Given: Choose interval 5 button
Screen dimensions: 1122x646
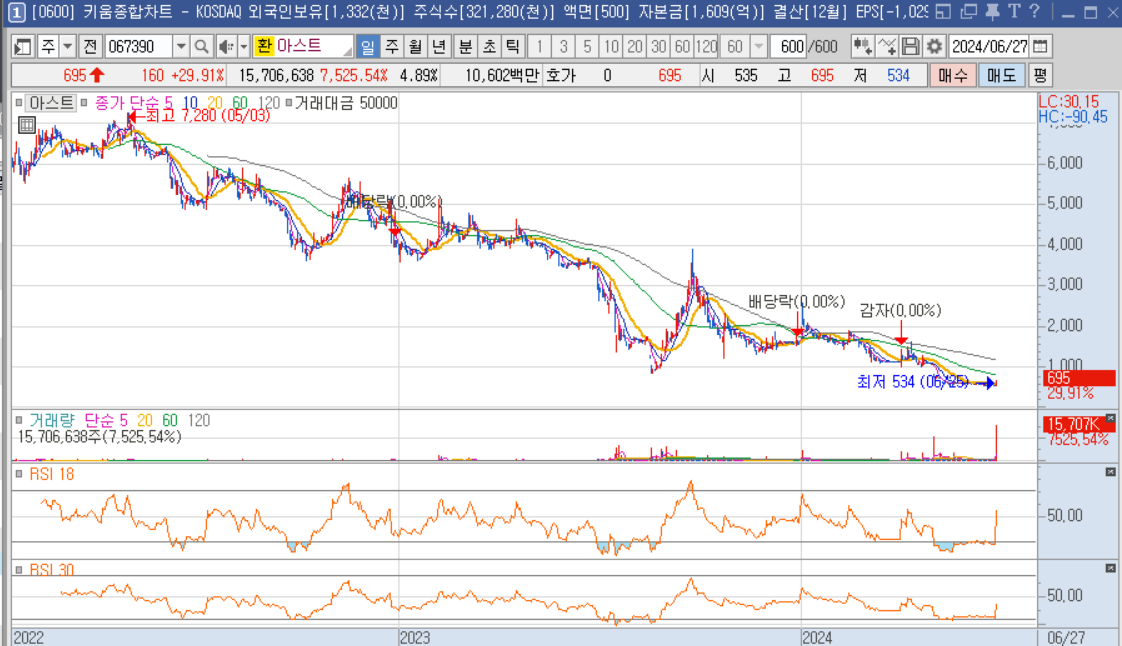Looking at the screenshot, I should [587, 47].
